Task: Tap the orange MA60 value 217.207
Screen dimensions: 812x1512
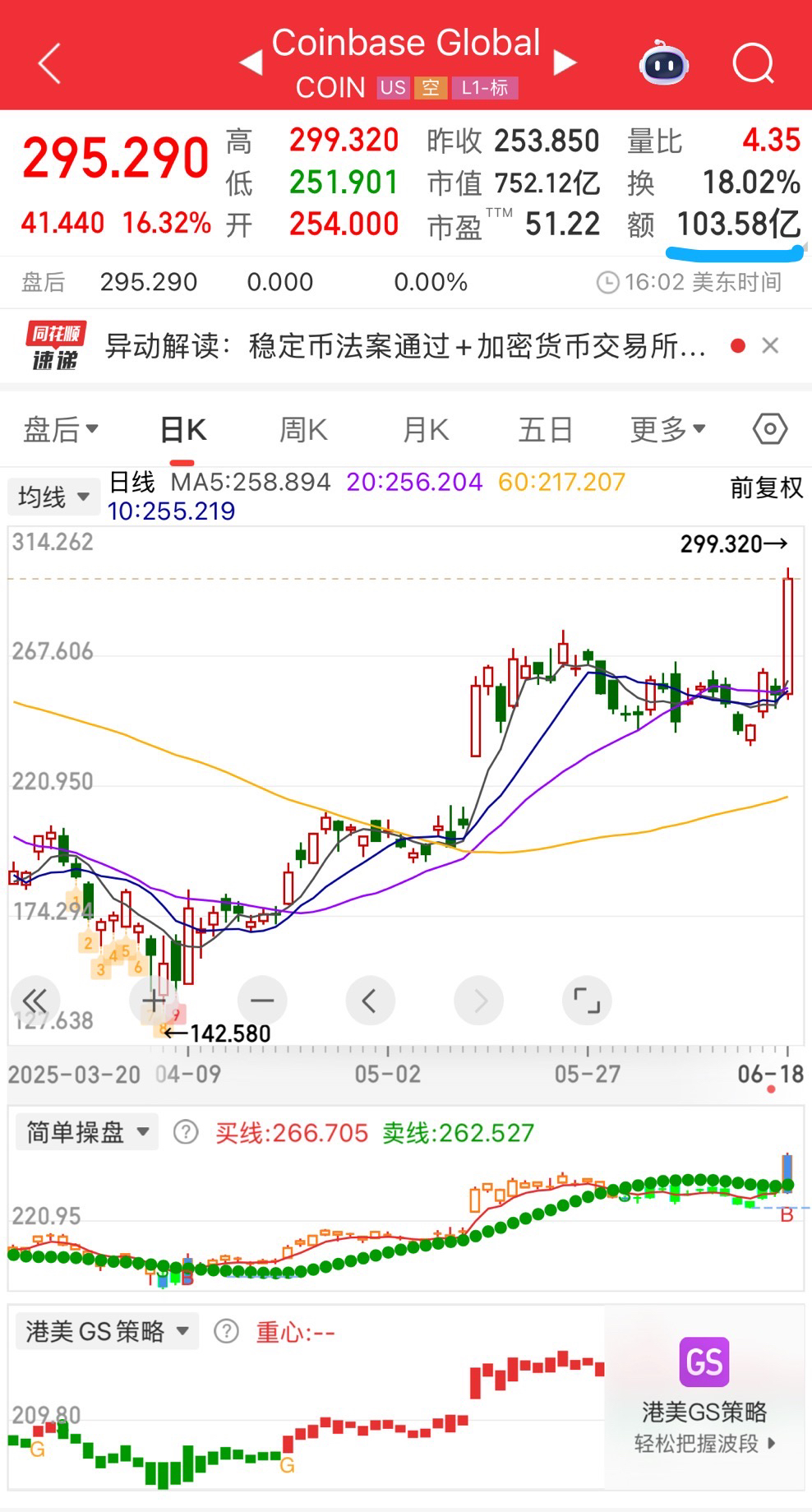Action: pos(562,482)
